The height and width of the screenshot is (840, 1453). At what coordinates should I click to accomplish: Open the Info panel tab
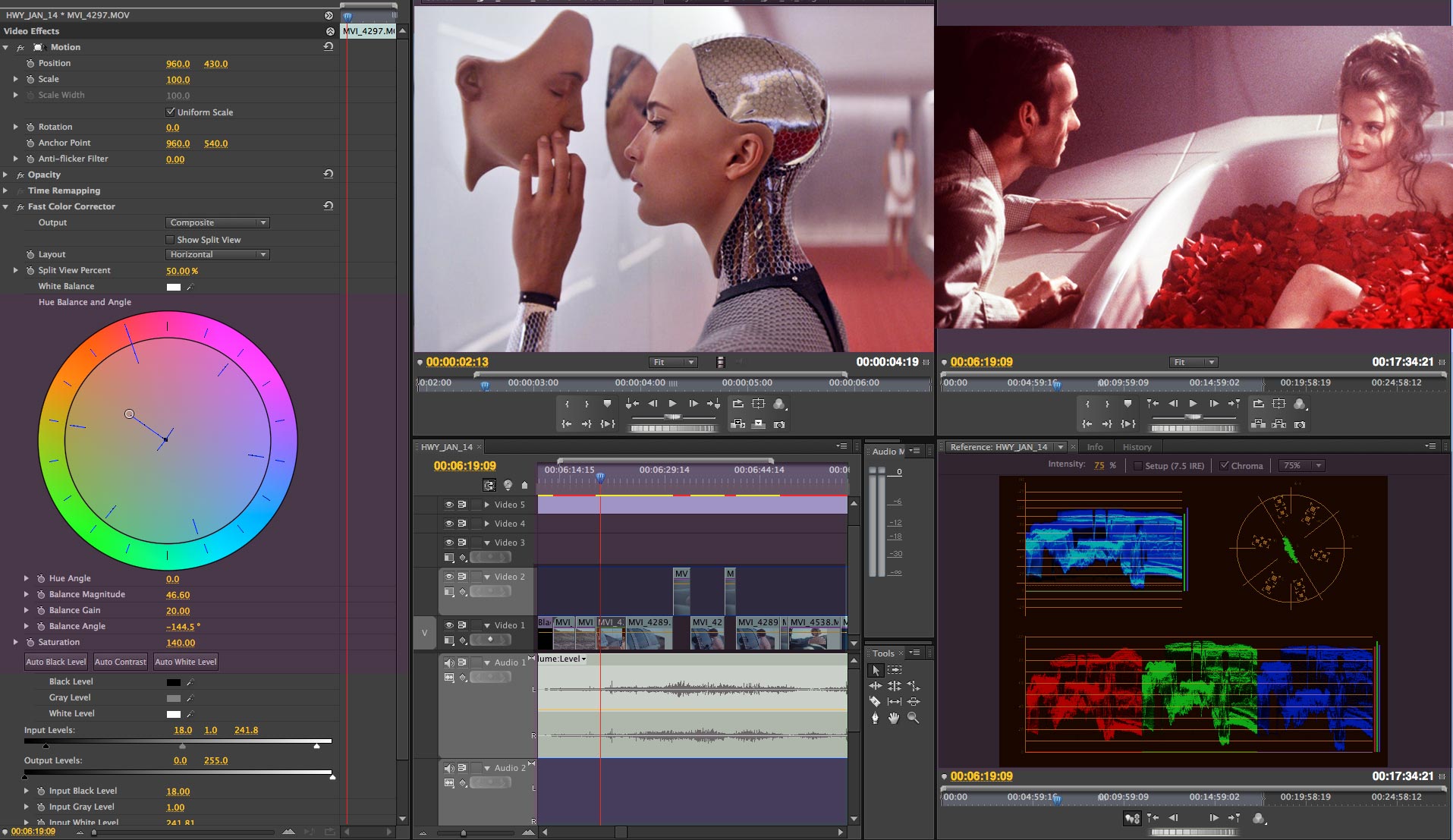pyautogui.click(x=1095, y=448)
